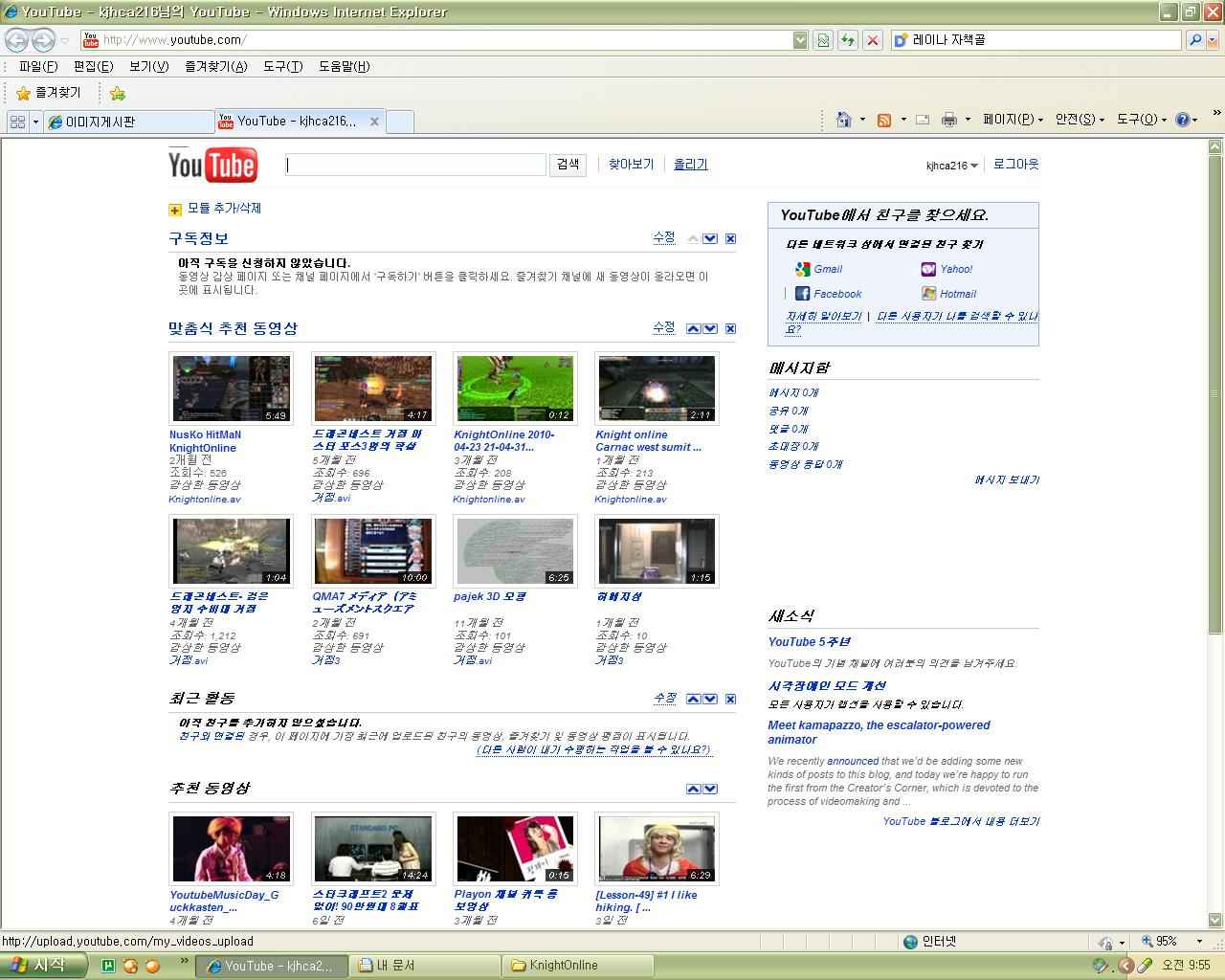
Task: Open pajek 3D video thumbnail
Action: coord(515,550)
